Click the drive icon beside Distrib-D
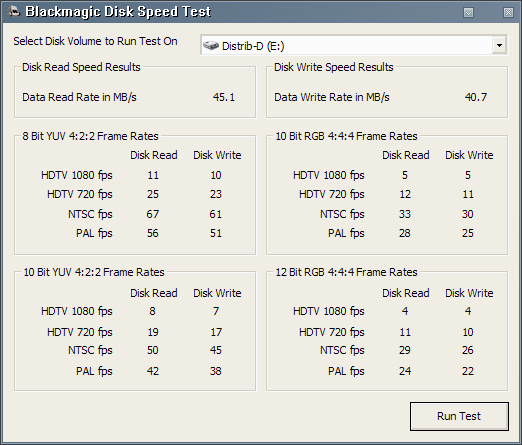522x445 pixels. click(x=211, y=45)
